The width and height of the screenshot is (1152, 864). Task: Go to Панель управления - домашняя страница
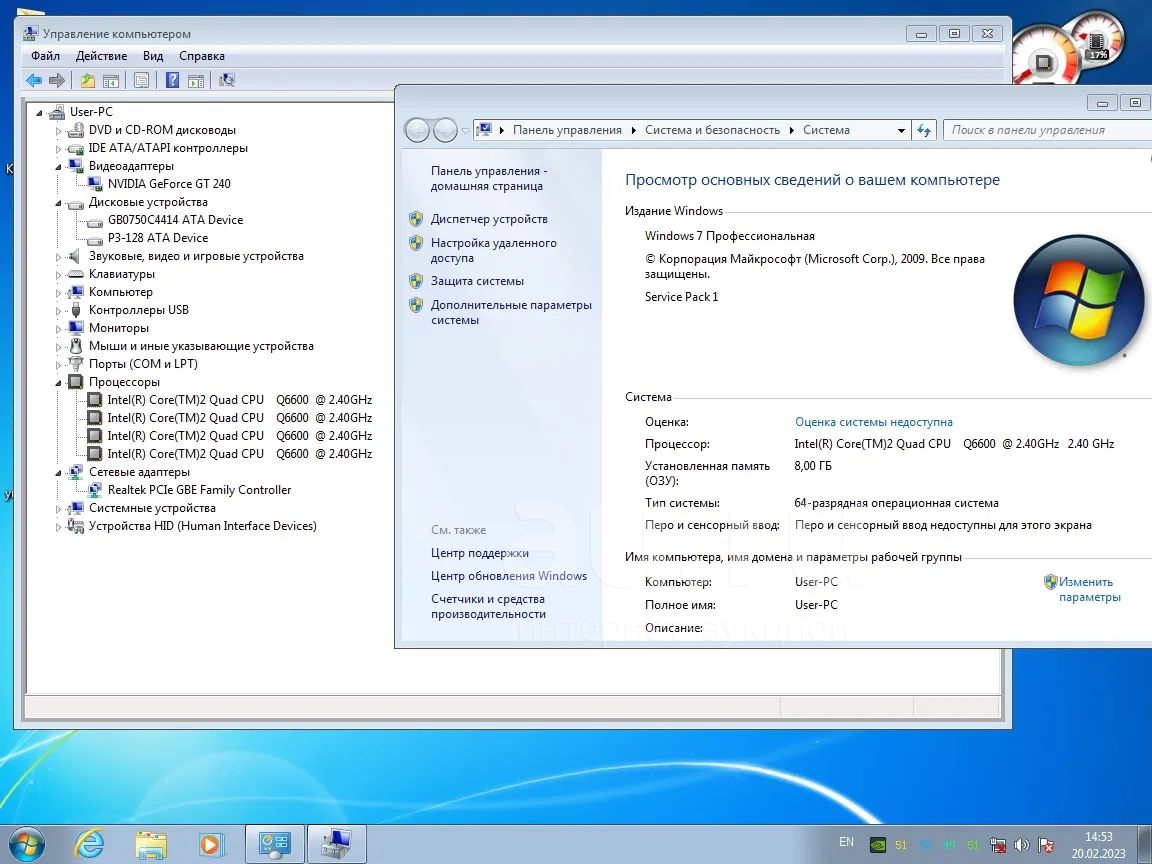[x=489, y=179]
